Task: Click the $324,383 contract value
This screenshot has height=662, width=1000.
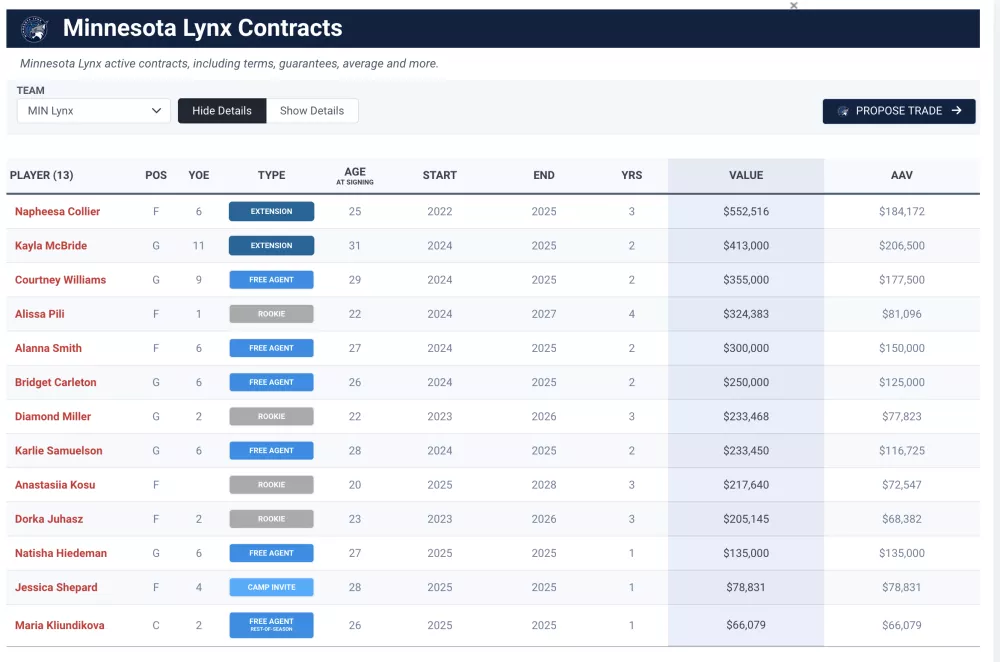Action: [x=746, y=314]
